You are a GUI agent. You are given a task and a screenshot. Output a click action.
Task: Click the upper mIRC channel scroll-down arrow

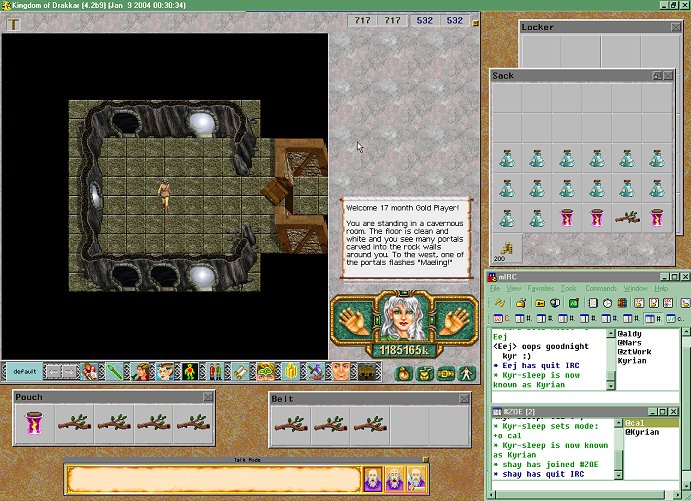pos(611,386)
